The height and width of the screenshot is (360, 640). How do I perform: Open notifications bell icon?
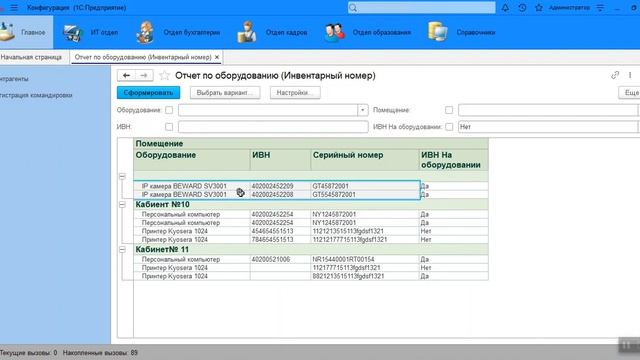point(505,8)
